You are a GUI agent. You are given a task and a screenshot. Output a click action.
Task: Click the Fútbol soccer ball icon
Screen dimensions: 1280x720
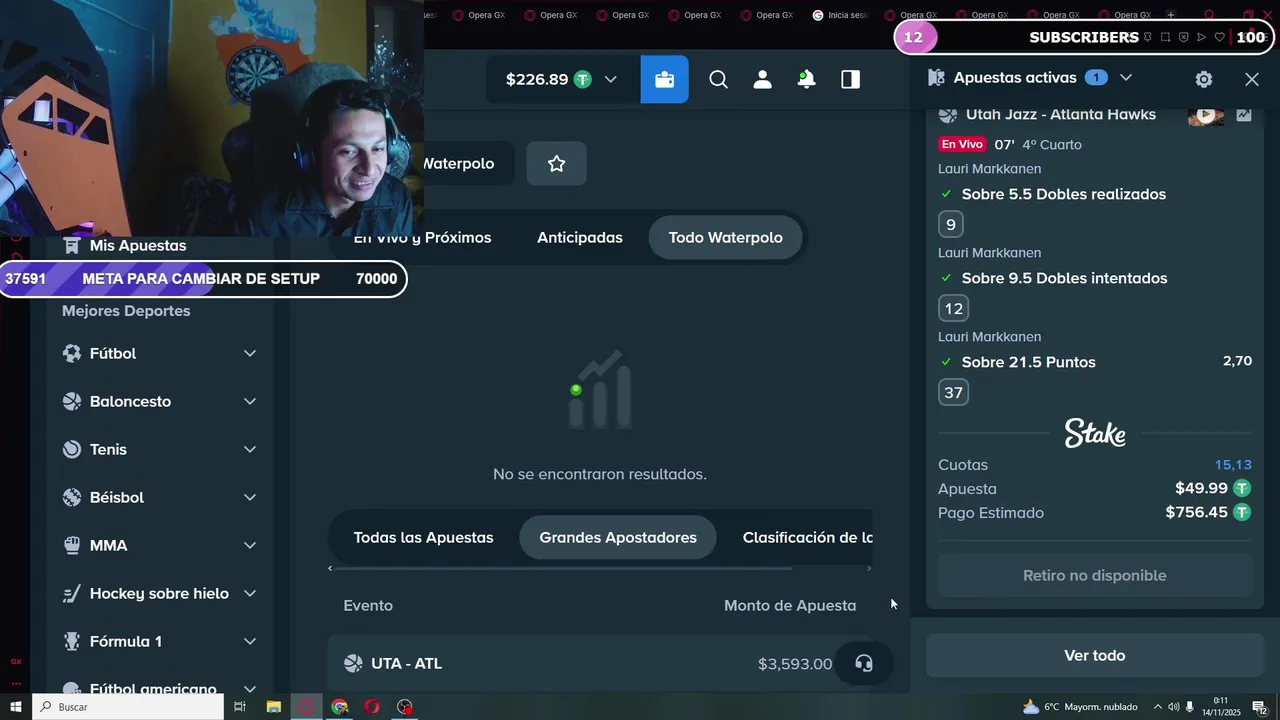(72, 353)
